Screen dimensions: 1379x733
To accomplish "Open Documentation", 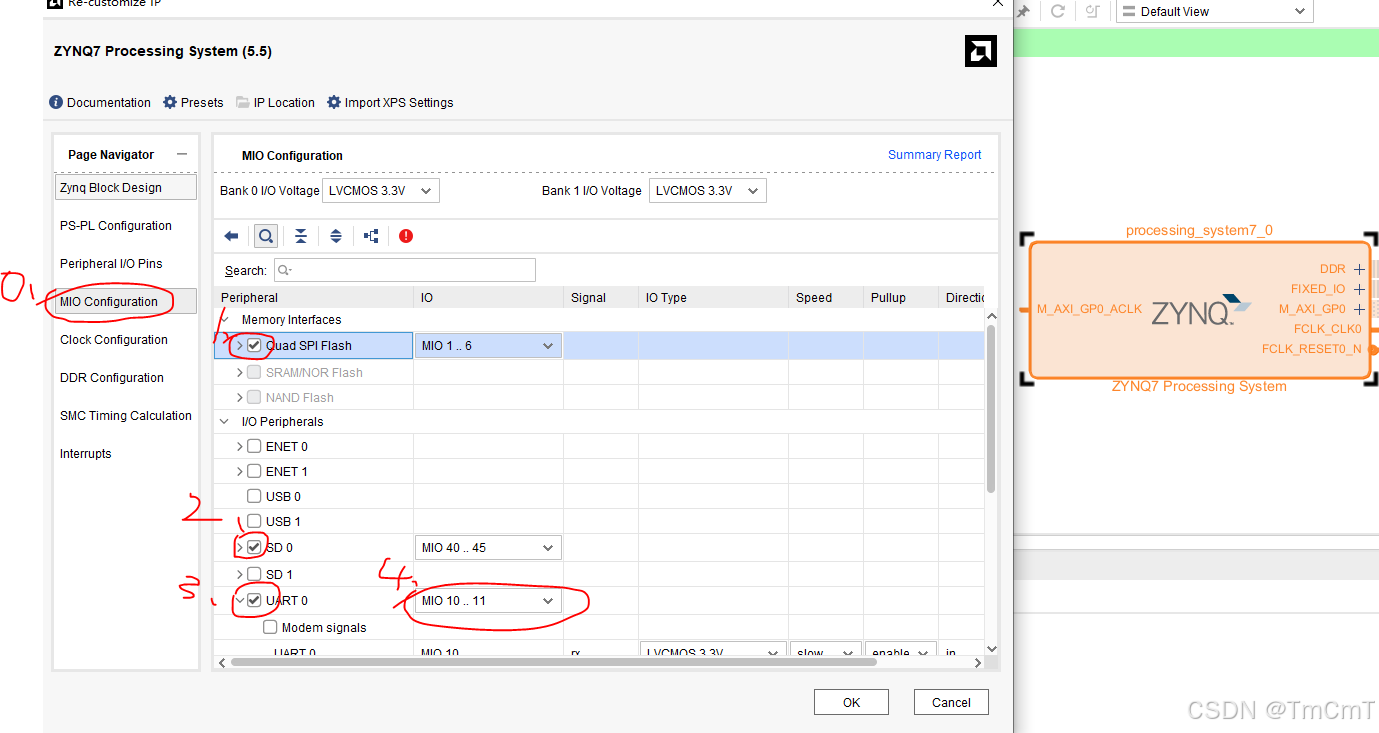I will (x=100, y=103).
